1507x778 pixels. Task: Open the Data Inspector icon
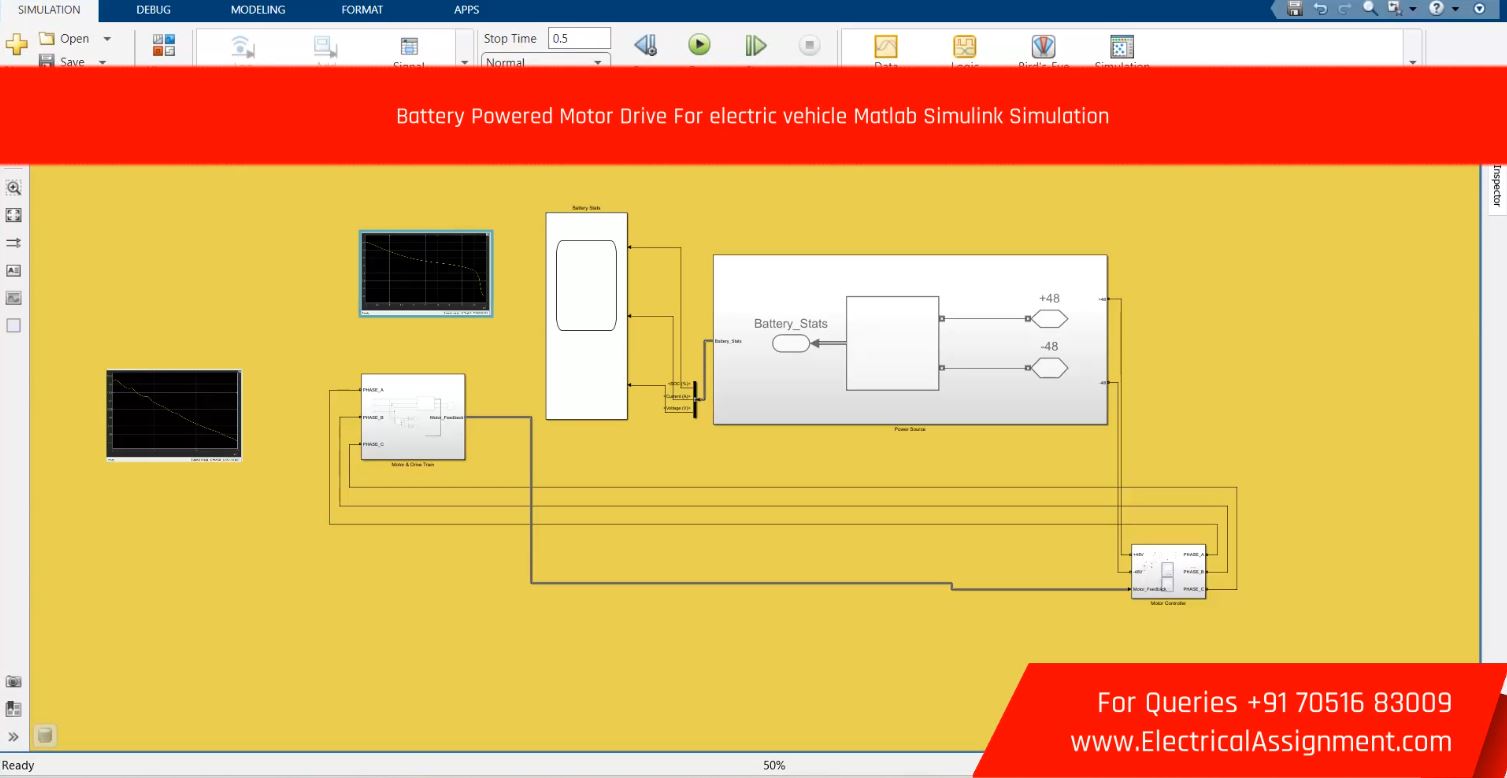(x=886, y=47)
